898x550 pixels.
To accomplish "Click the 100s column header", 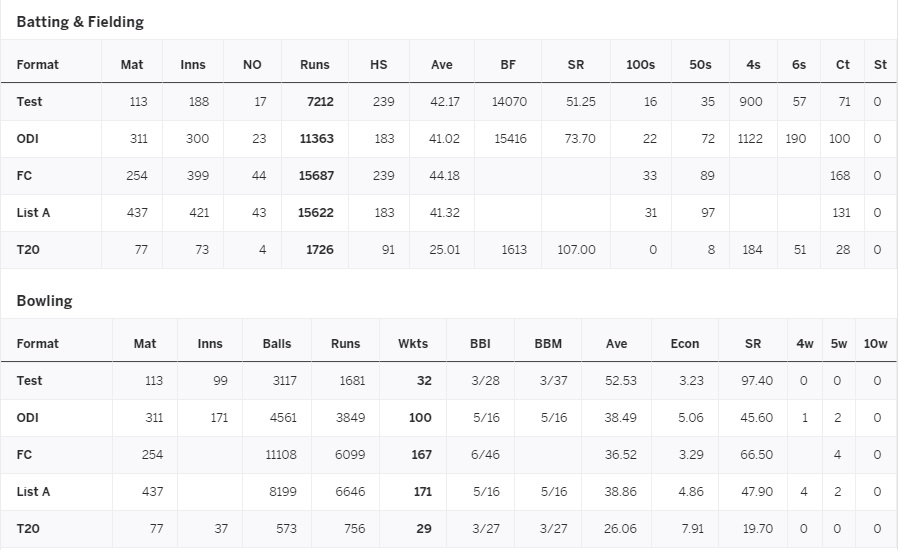I will (x=640, y=65).
